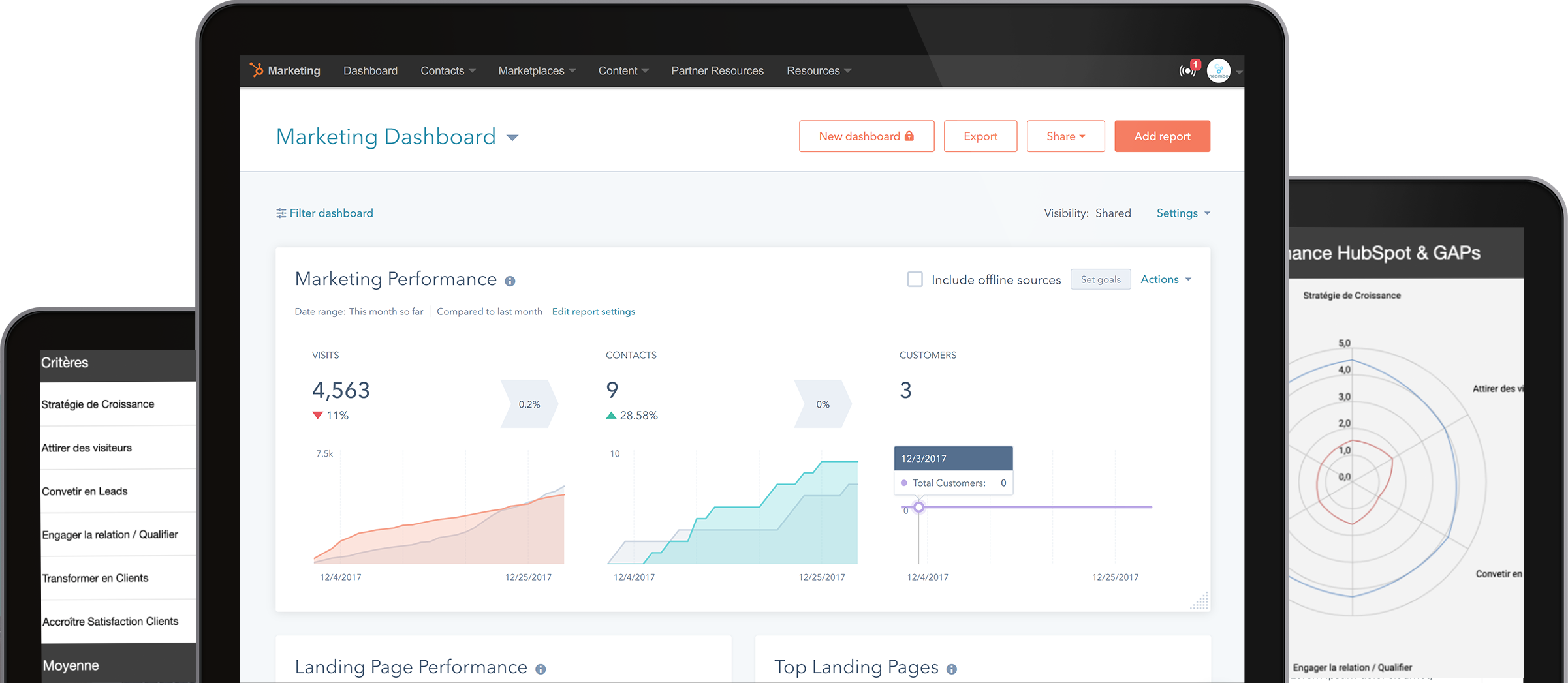Click the Set goals button
The height and width of the screenshot is (683, 1568).
1101,279
